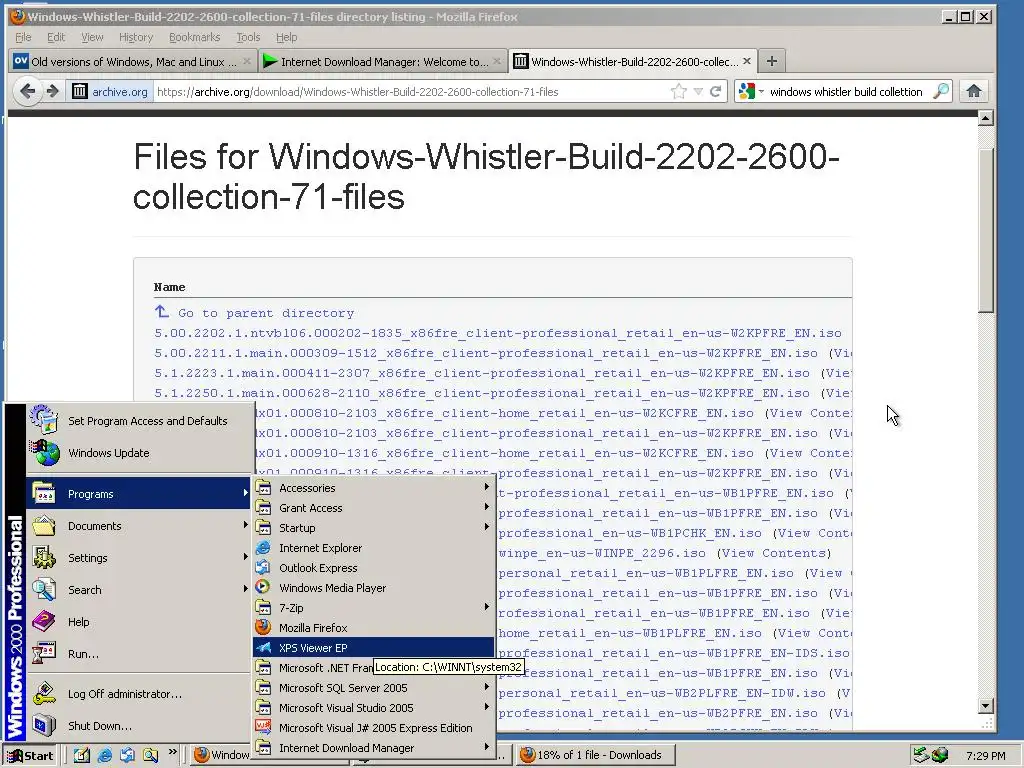
Task: Launch Outlook Express from Programs
Action: [373, 568]
